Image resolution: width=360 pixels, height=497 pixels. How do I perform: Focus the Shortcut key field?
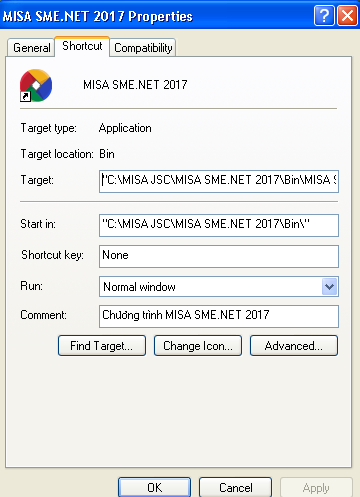(219, 256)
